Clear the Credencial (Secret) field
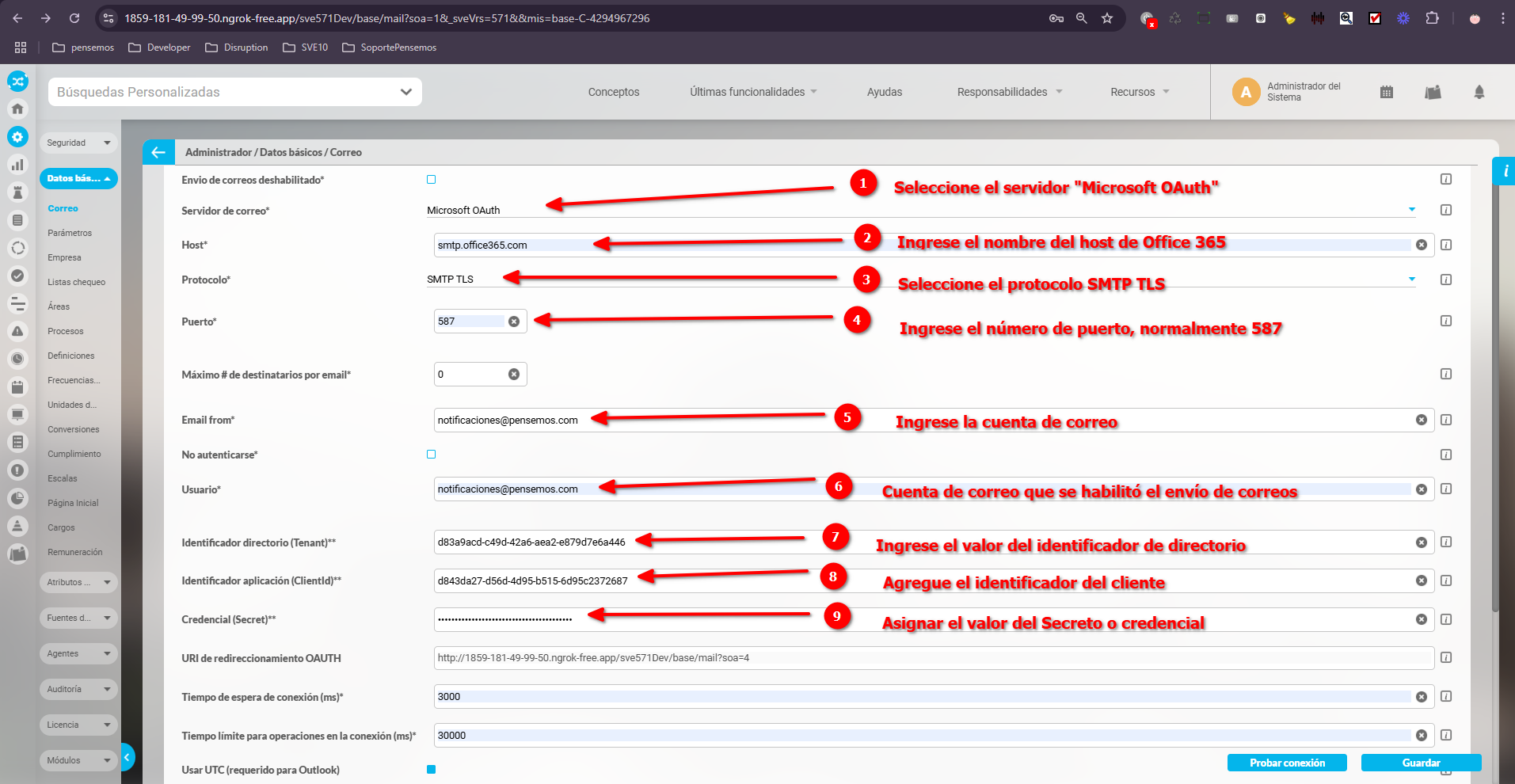This screenshot has height=784, width=1515. (x=1421, y=619)
